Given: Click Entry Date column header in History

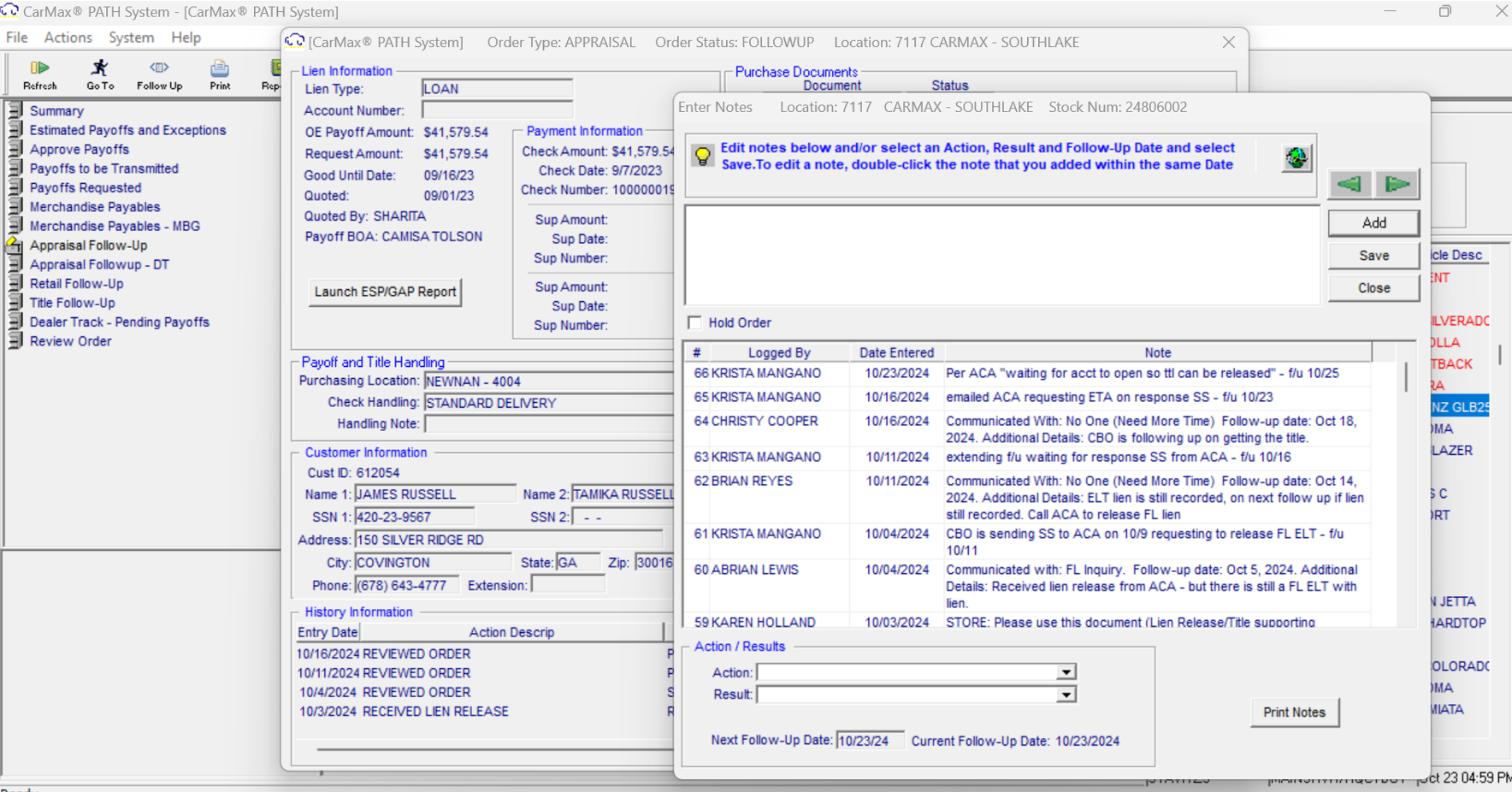Looking at the screenshot, I should pos(328,632).
